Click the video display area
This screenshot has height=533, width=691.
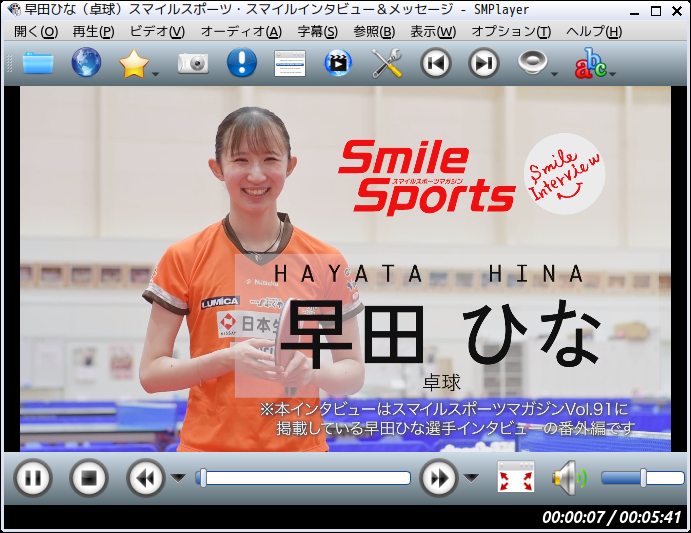pos(345,269)
